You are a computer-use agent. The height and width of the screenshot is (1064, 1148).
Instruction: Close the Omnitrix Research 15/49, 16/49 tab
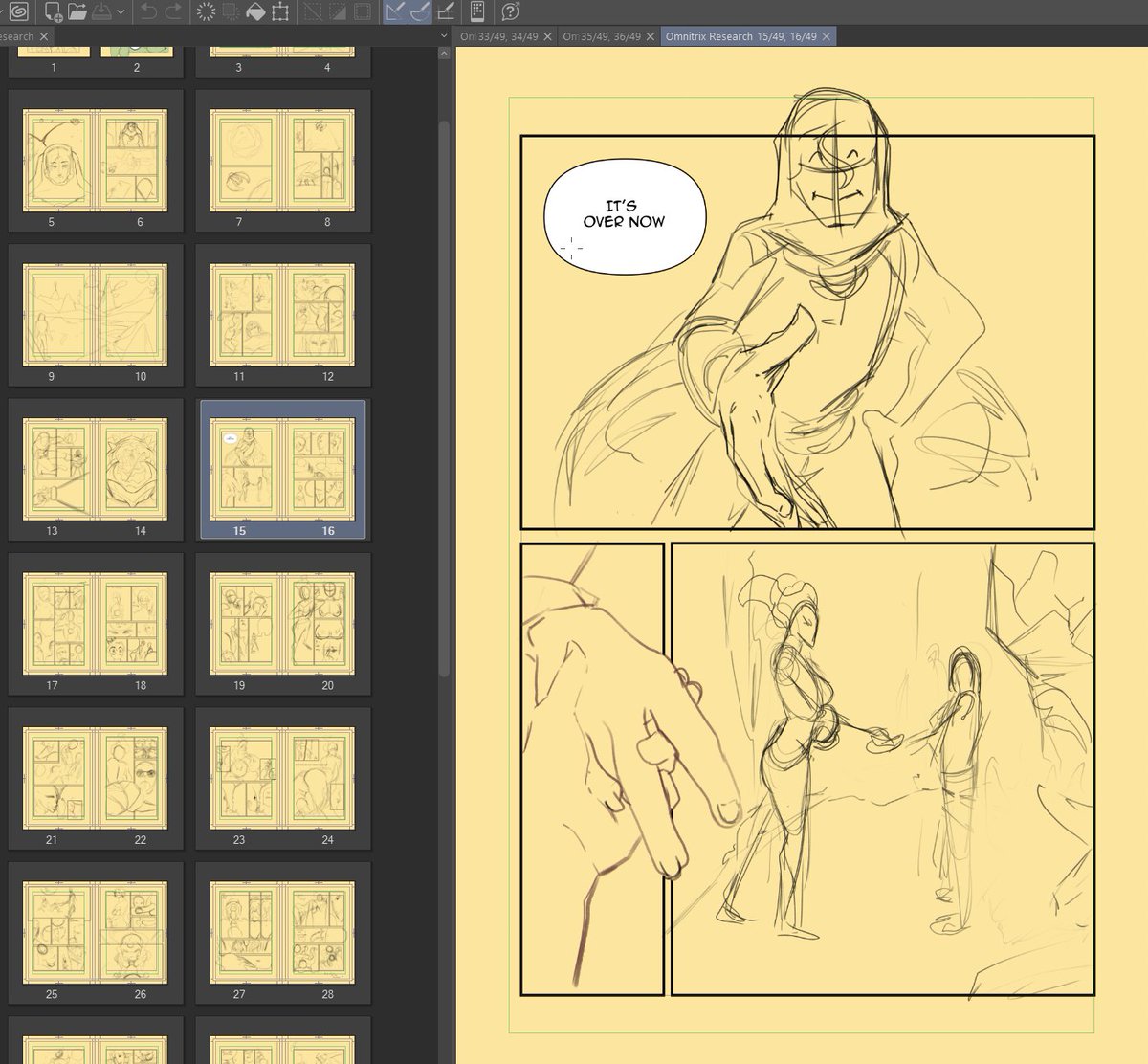pos(827,36)
